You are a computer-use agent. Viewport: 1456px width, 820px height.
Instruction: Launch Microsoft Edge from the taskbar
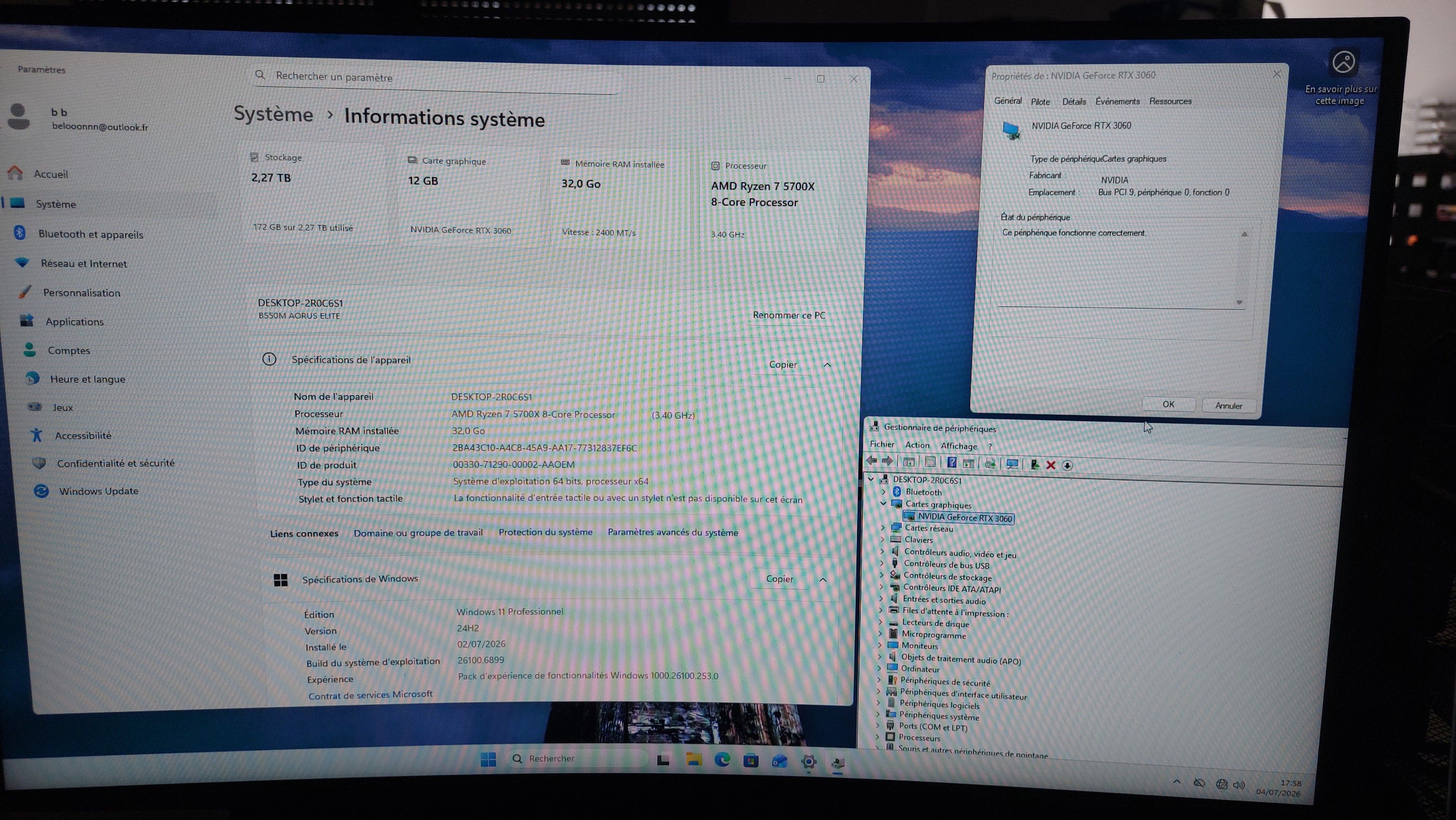(722, 761)
